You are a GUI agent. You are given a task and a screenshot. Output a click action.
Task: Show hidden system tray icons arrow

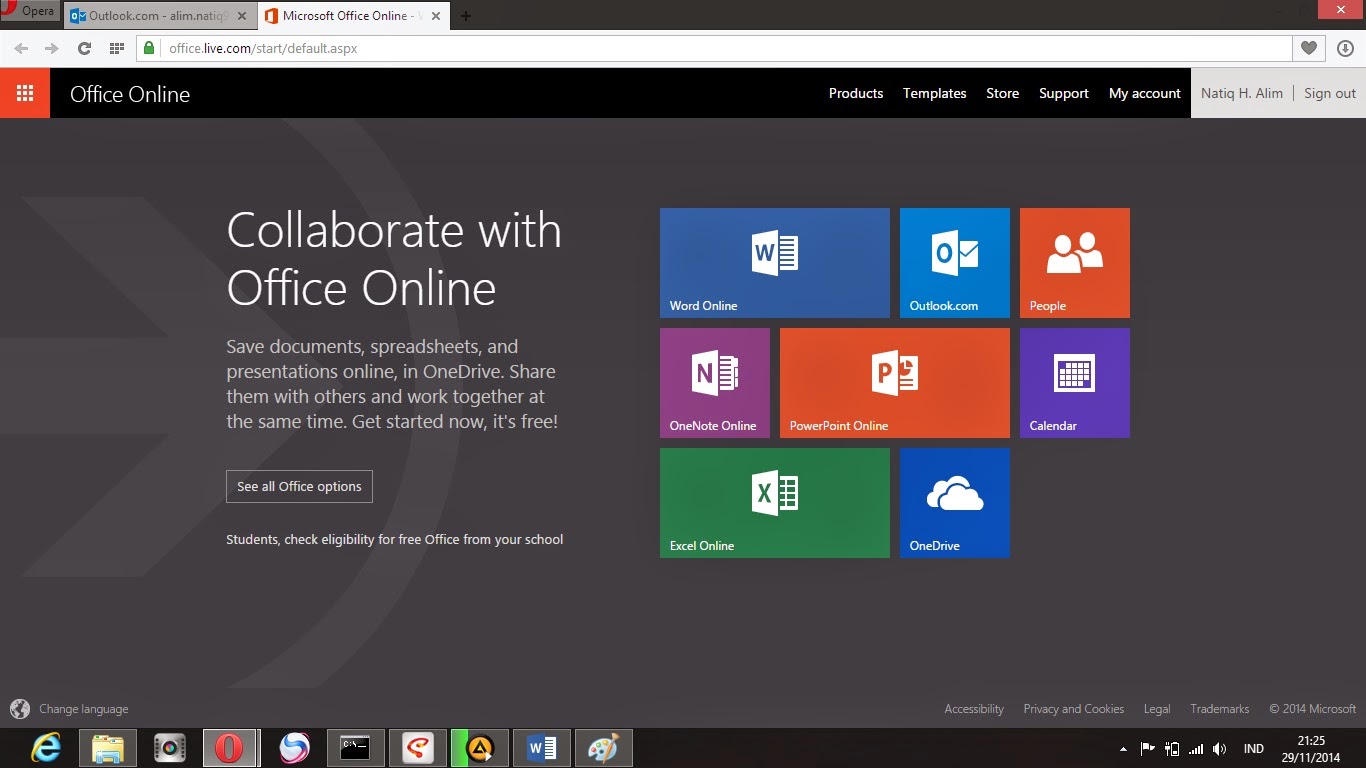click(1123, 748)
